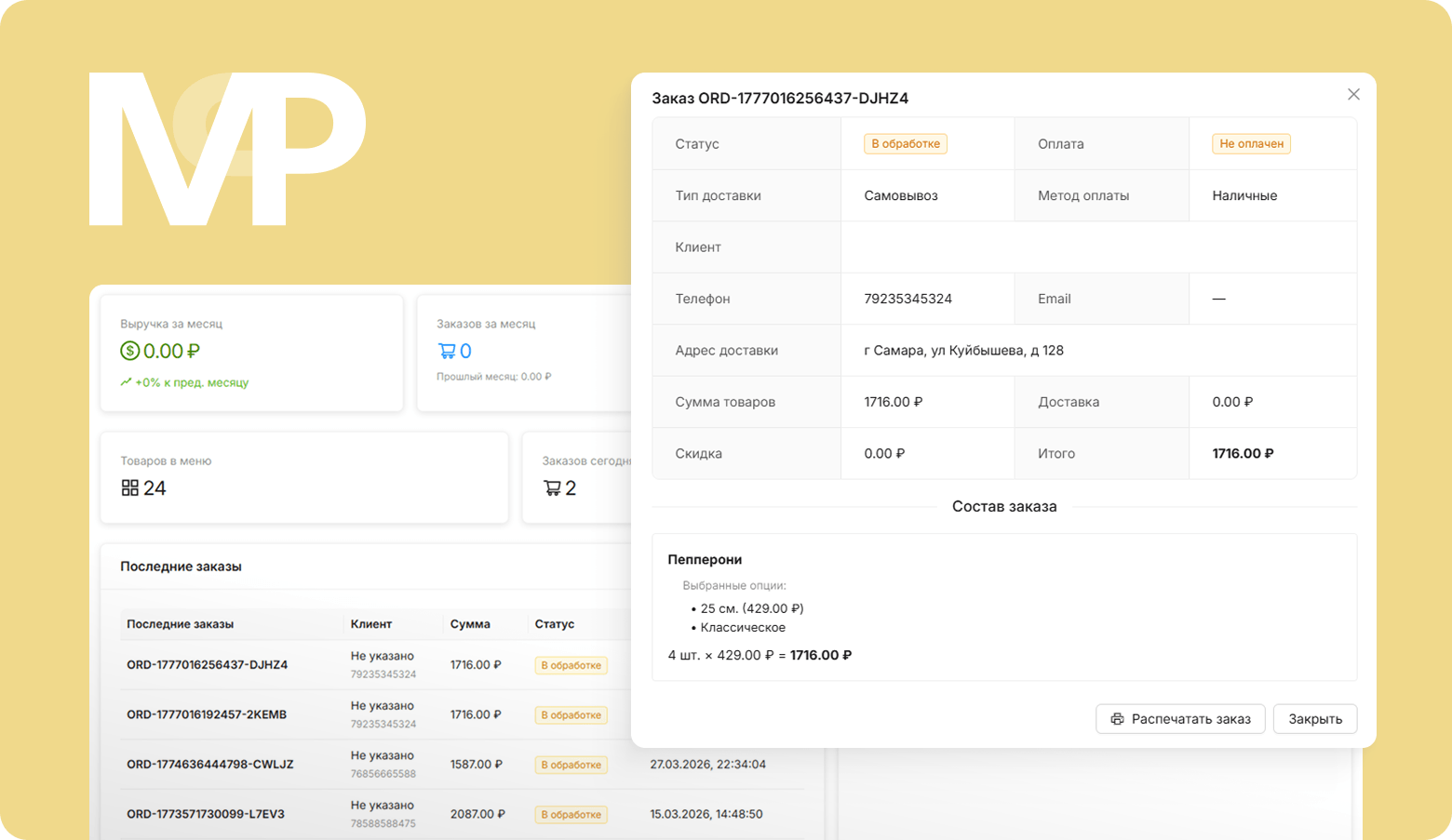This screenshot has width=1452, height=840.
Task: Click the Наличные payment method value
Action: (x=1244, y=195)
